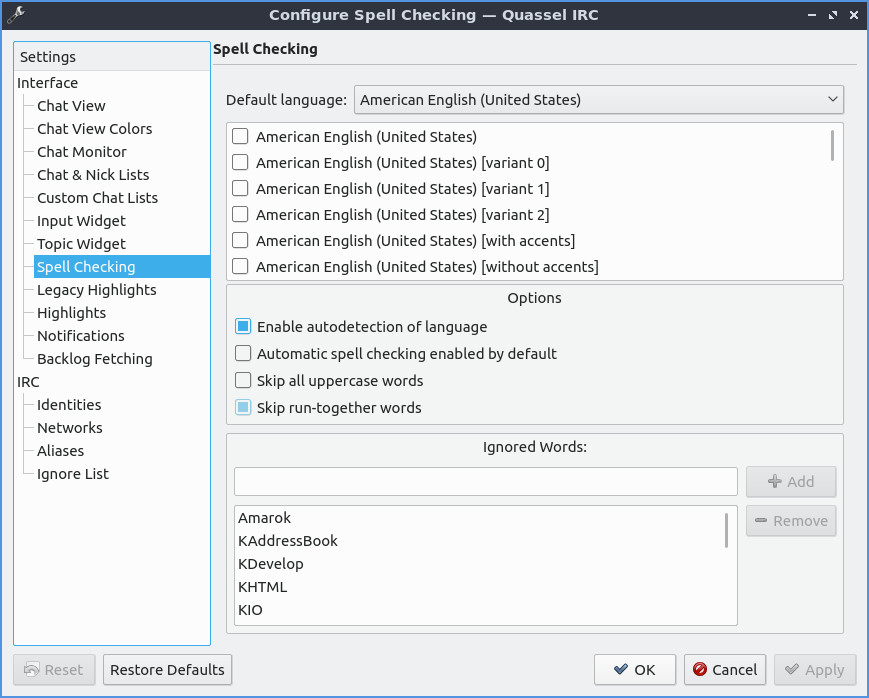Click the OK button with checkmark
Image resolution: width=869 pixels, height=698 pixels.
[x=634, y=670]
